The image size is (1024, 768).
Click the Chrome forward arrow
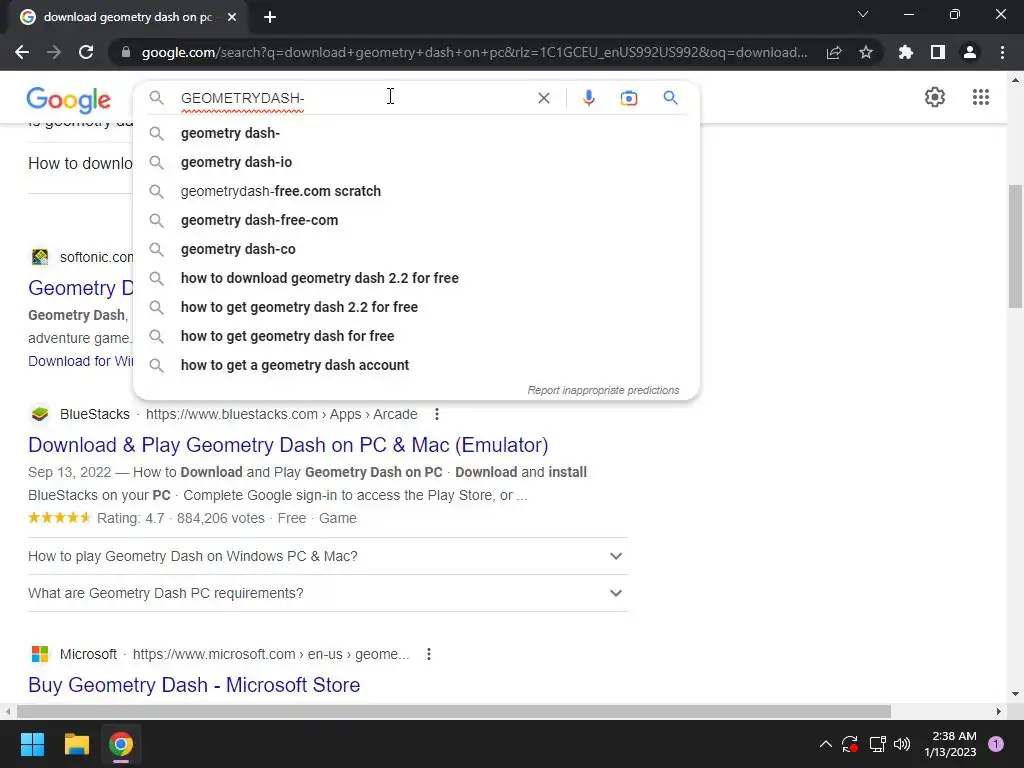coord(54,52)
